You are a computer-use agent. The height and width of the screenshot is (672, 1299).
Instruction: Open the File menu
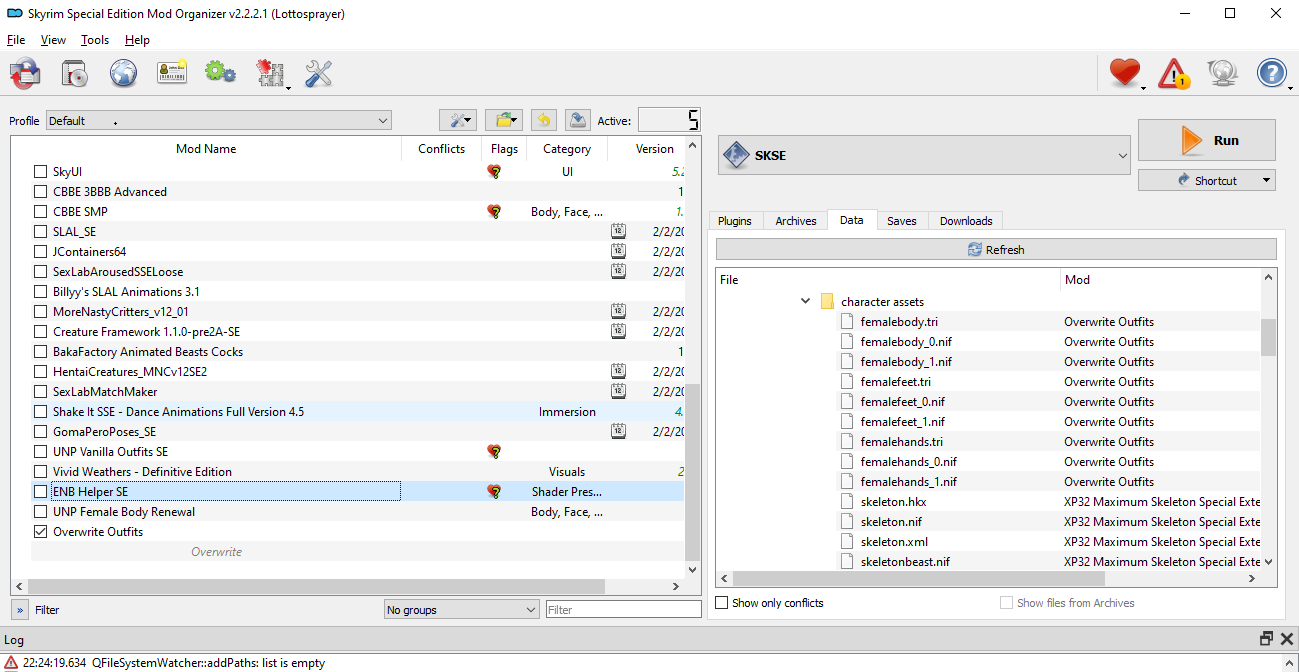pyautogui.click(x=16, y=40)
